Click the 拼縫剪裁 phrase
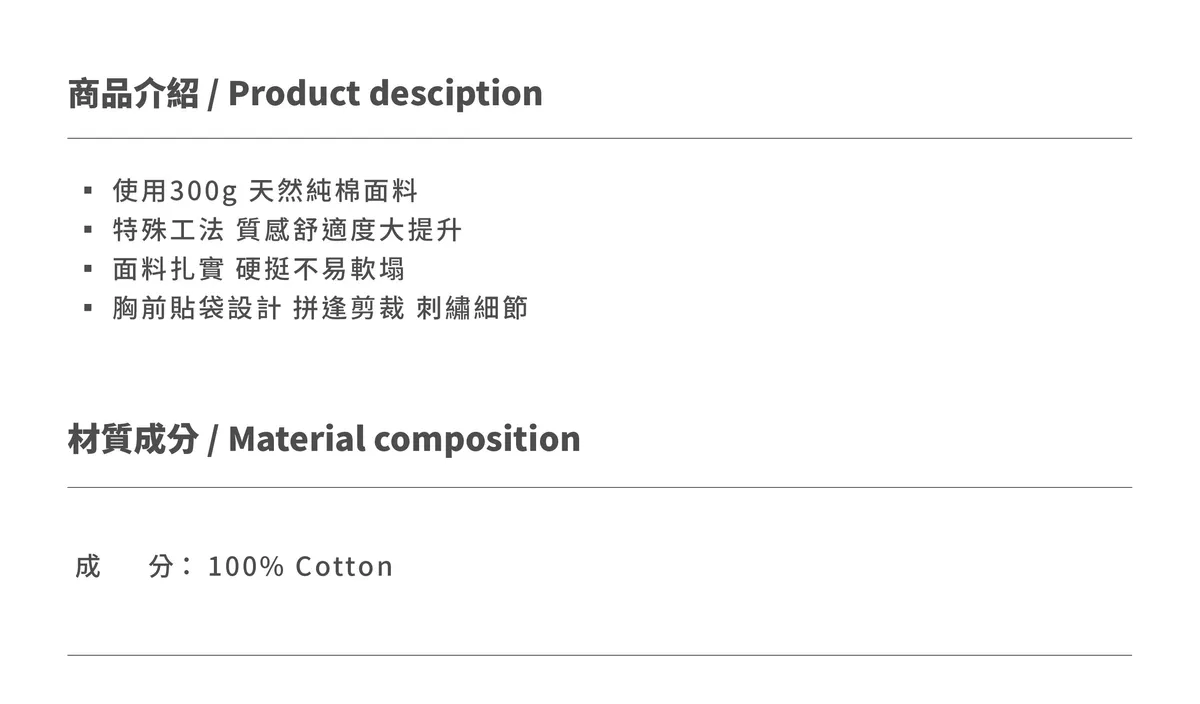1200x704 pixels. [x=348, y=308]
